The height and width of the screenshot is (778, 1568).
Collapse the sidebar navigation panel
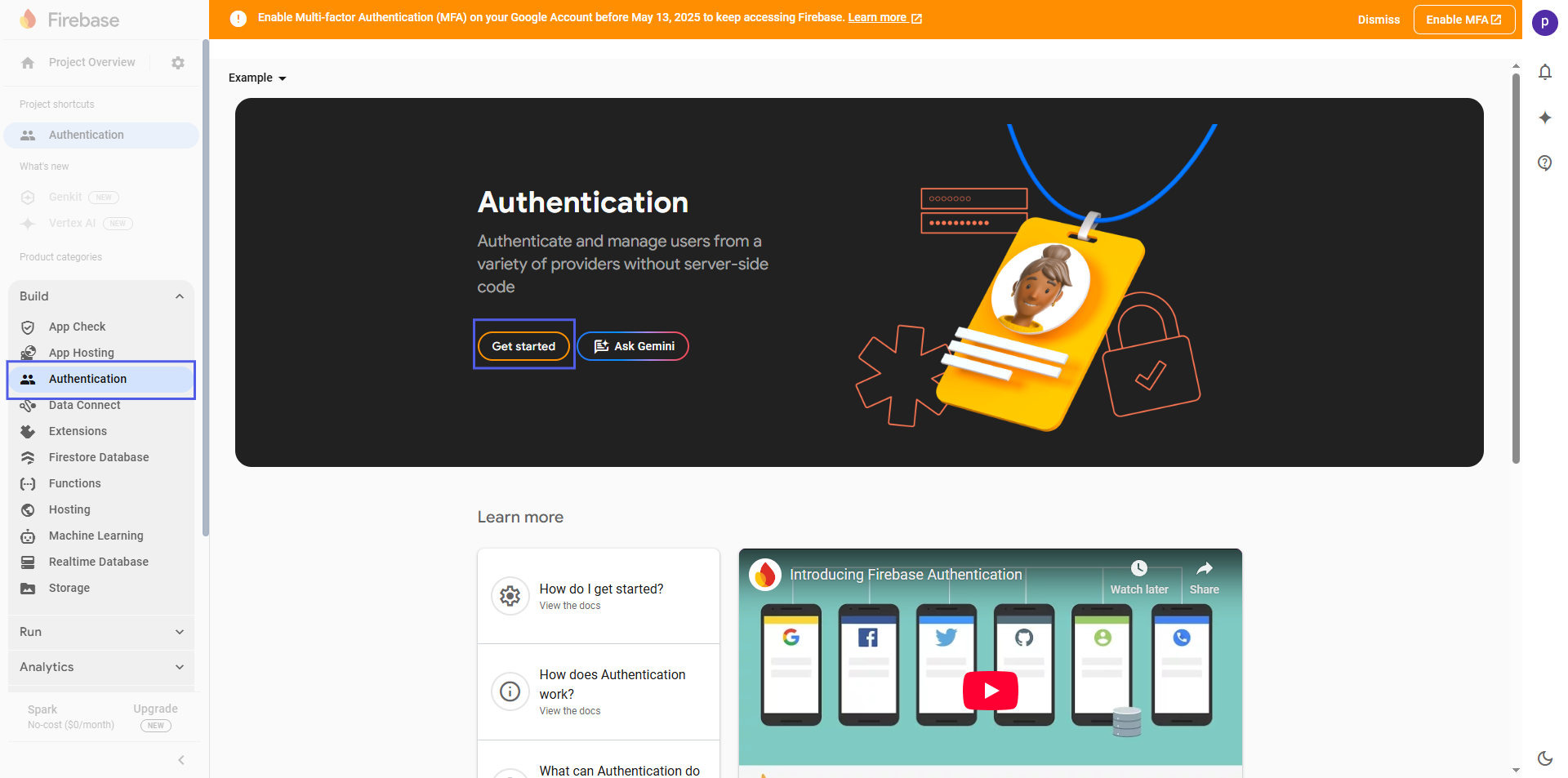[181, 760]
